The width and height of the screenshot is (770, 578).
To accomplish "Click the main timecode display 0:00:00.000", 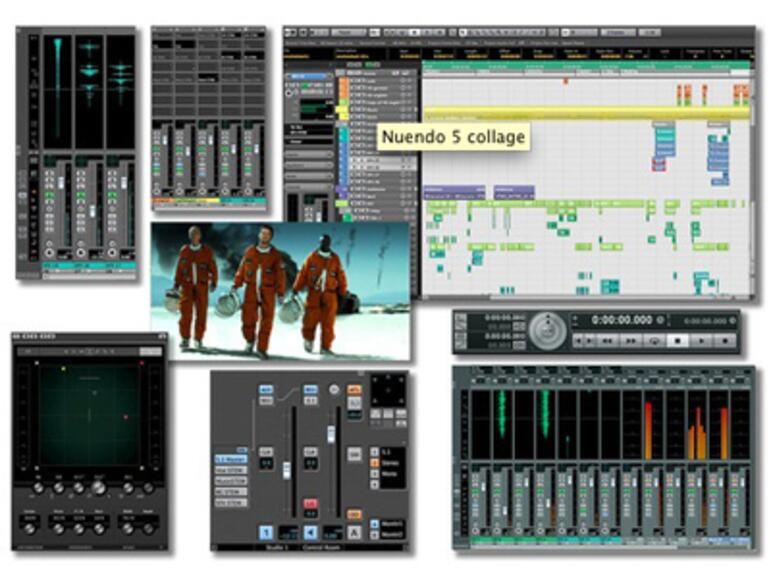I will (621, 320).
